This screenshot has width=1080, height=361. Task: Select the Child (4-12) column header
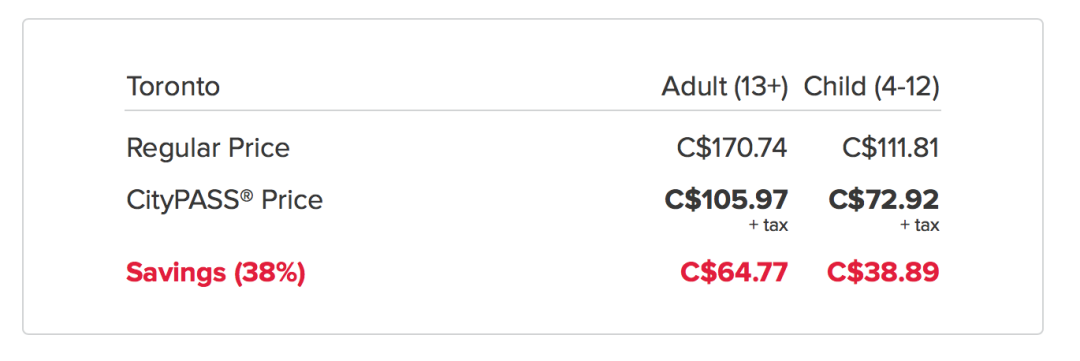(872, 87)
